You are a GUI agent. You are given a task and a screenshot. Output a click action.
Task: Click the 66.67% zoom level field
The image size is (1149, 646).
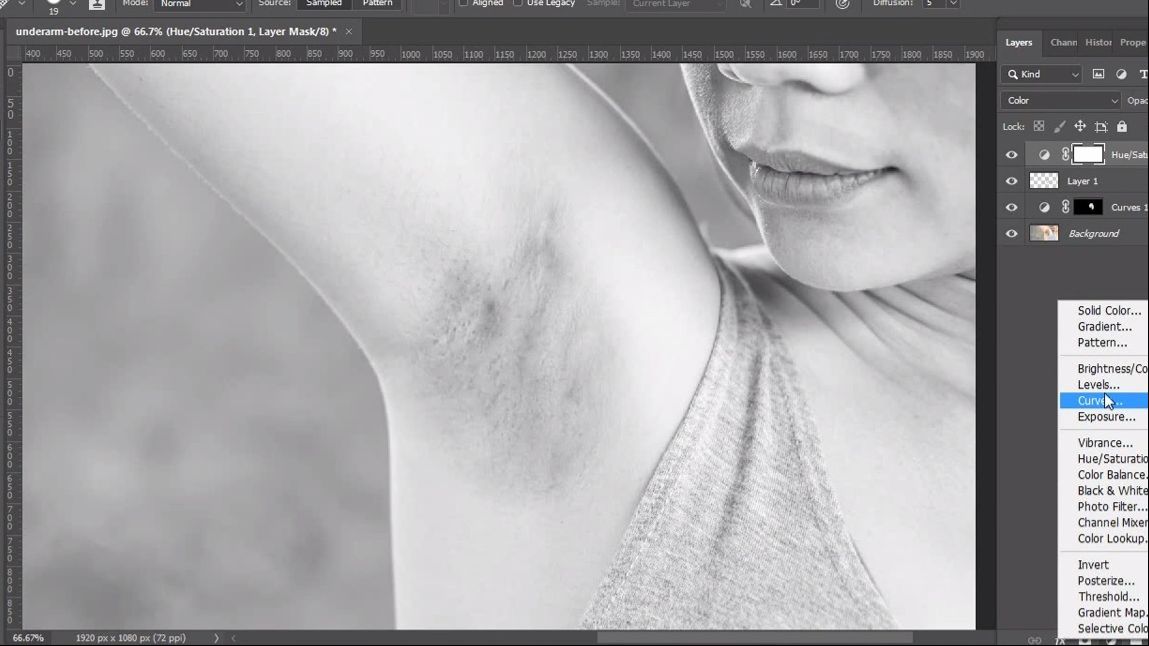tap(28, 638)
